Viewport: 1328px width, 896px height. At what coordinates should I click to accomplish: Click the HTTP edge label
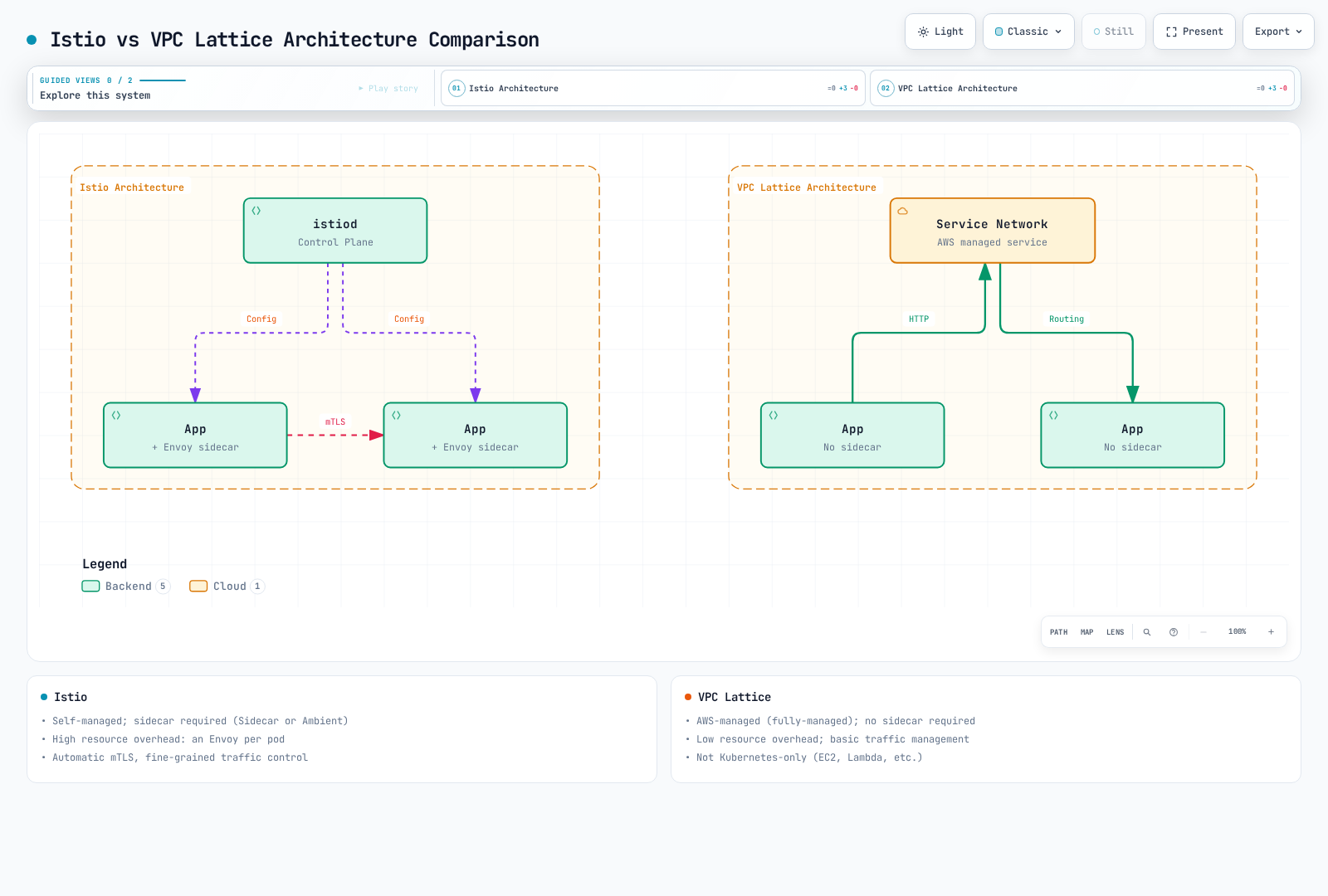pyautogui.click(x=919, y=319)
